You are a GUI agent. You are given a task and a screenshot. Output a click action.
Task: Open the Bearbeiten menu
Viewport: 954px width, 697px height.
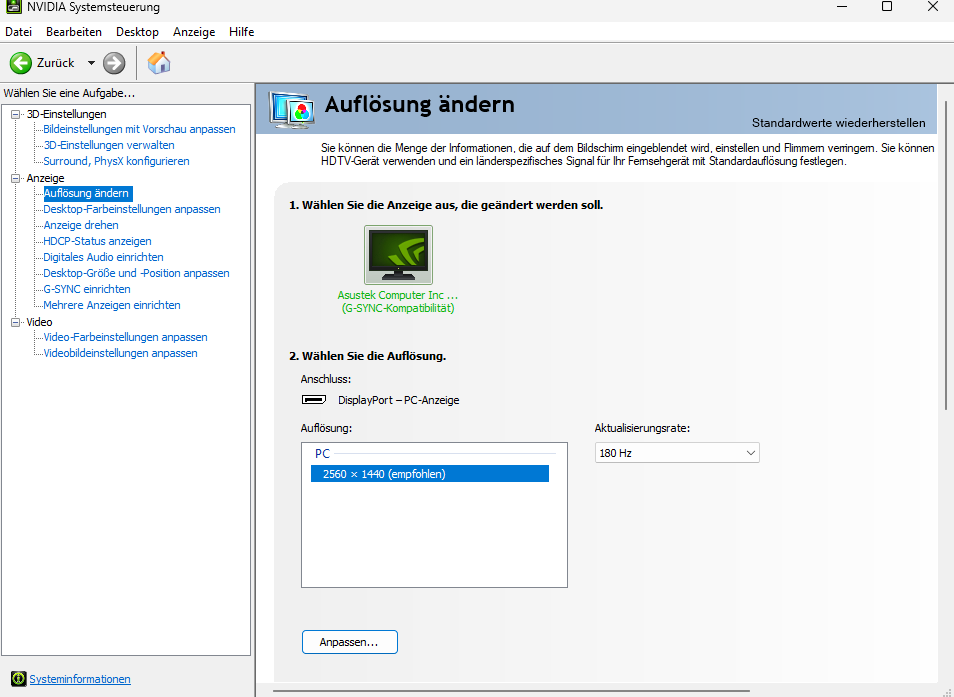74,32
